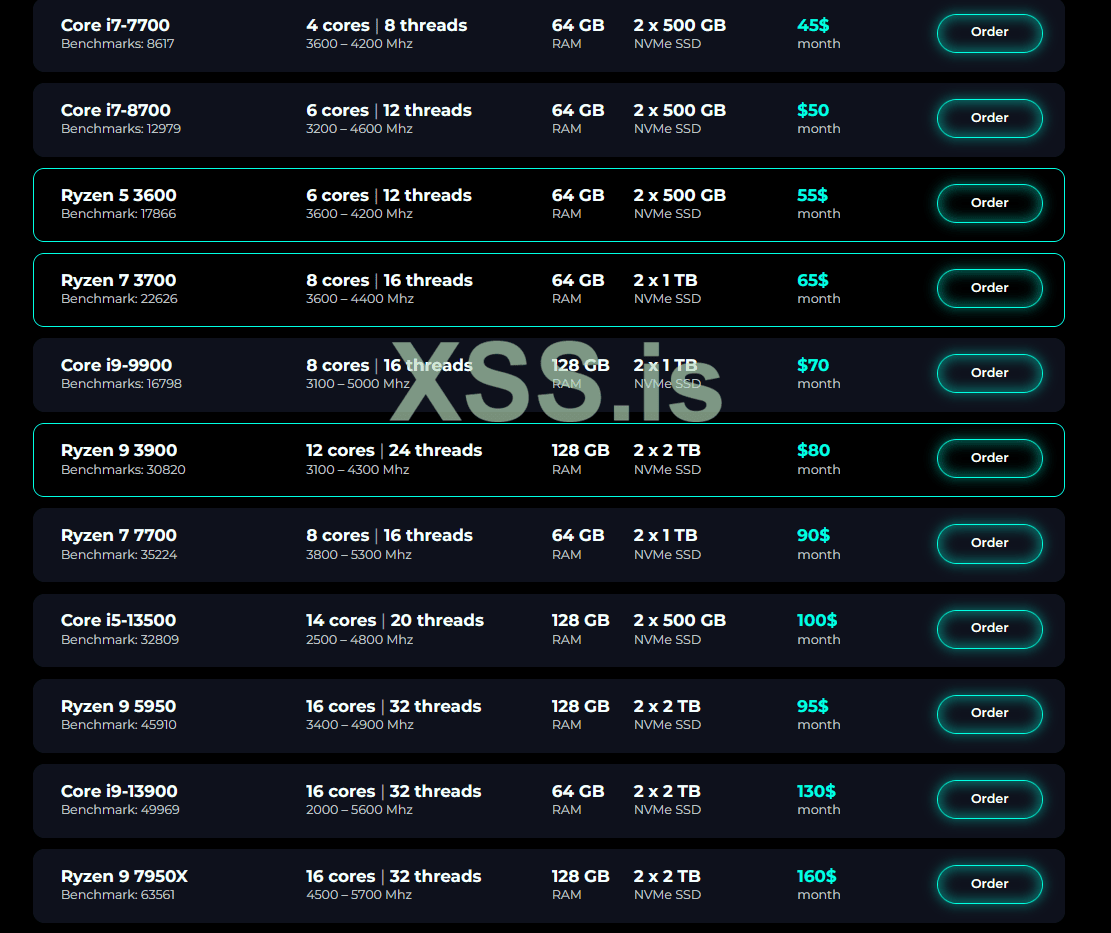The image size is (1111, 933).
Task: Select the Core i9-9900 title
Action: 116,366
